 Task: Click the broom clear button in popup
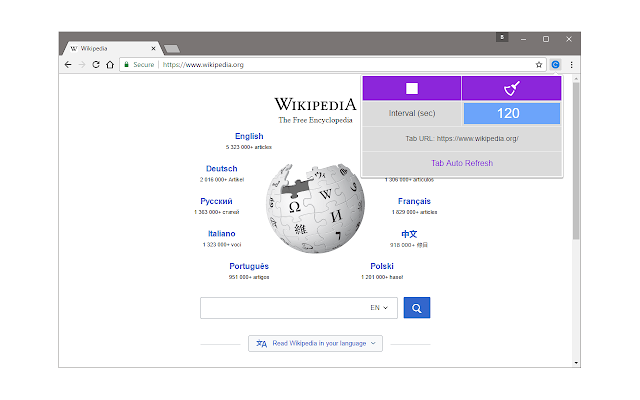pos(511,88)
